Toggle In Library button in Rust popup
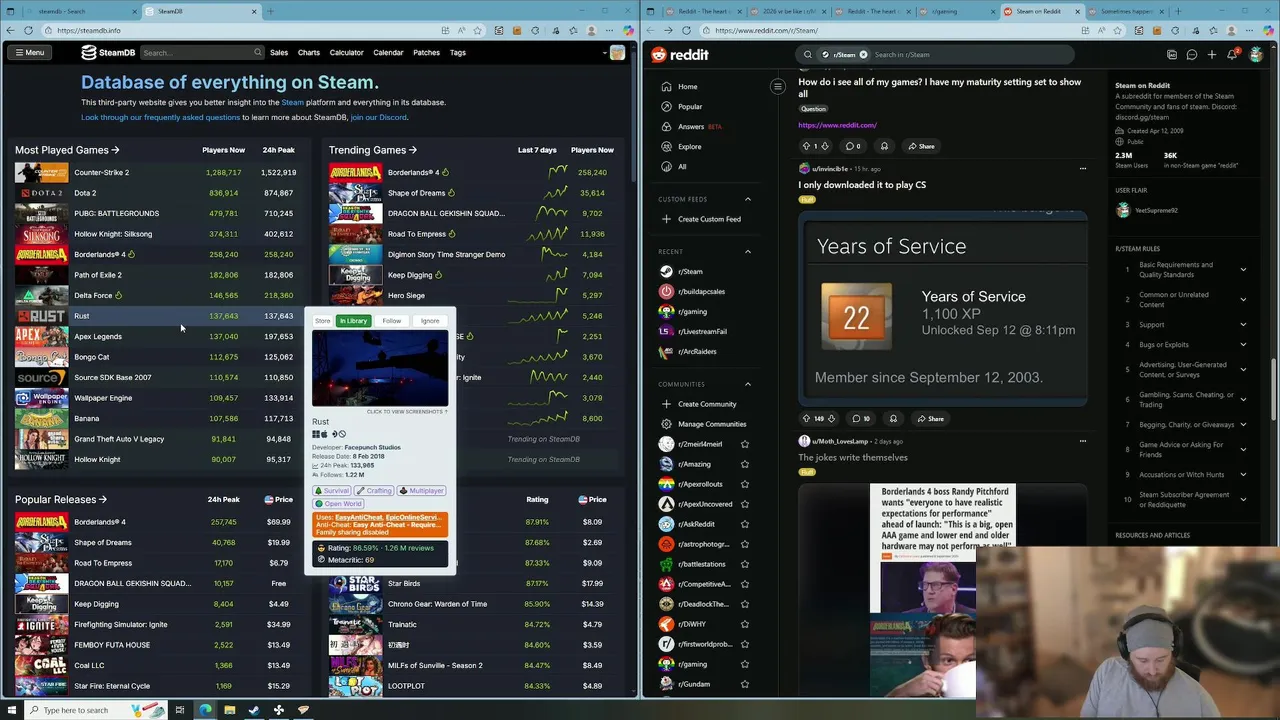The image size is (1280, 720). pyautogui.click(x=353, y=321)
